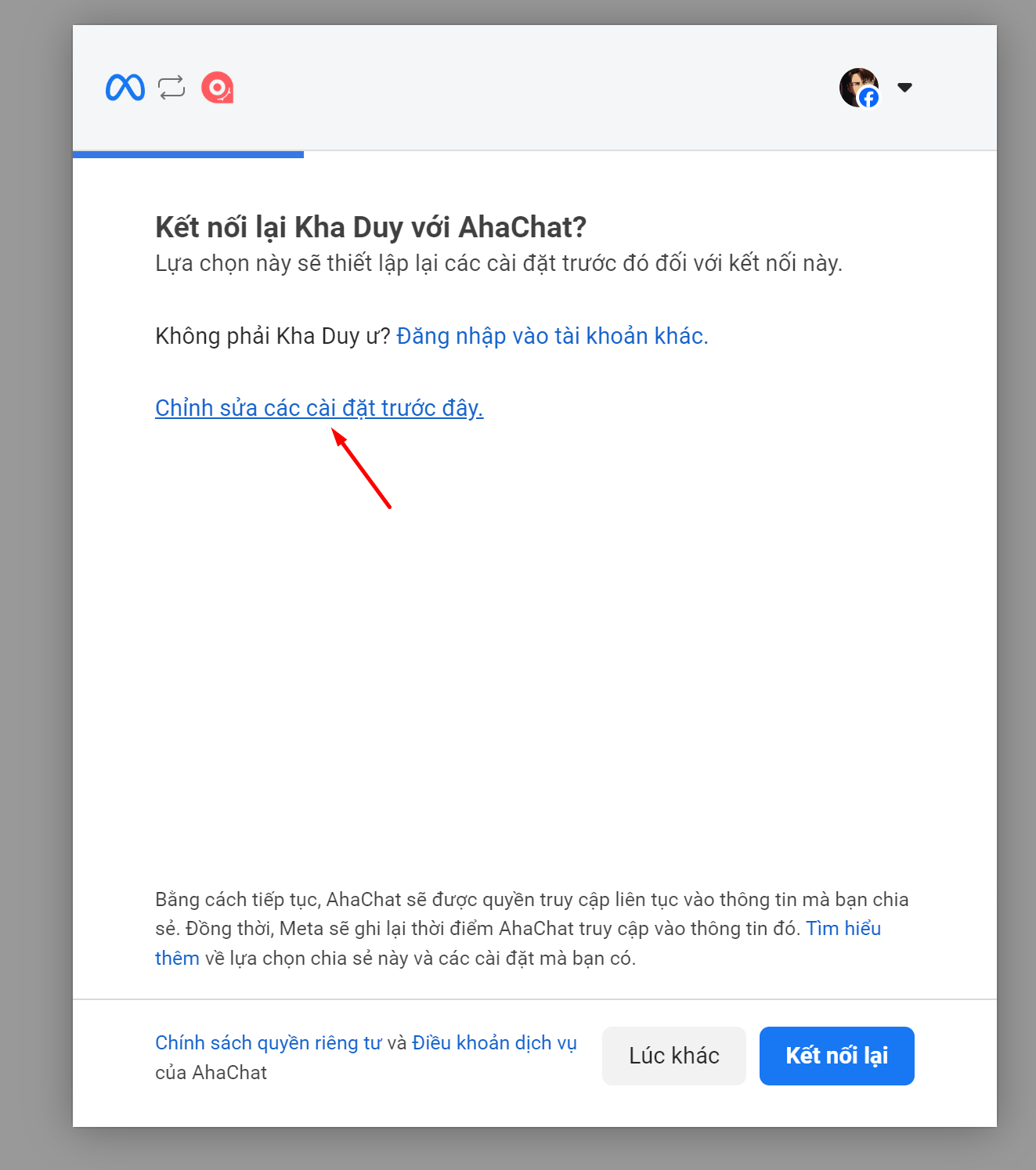Click the 'Kết nối lại Kha Duy với AhaChat?' heading
The image size is (1036, 1170).
pyautogui.click(x=371, y=227)
